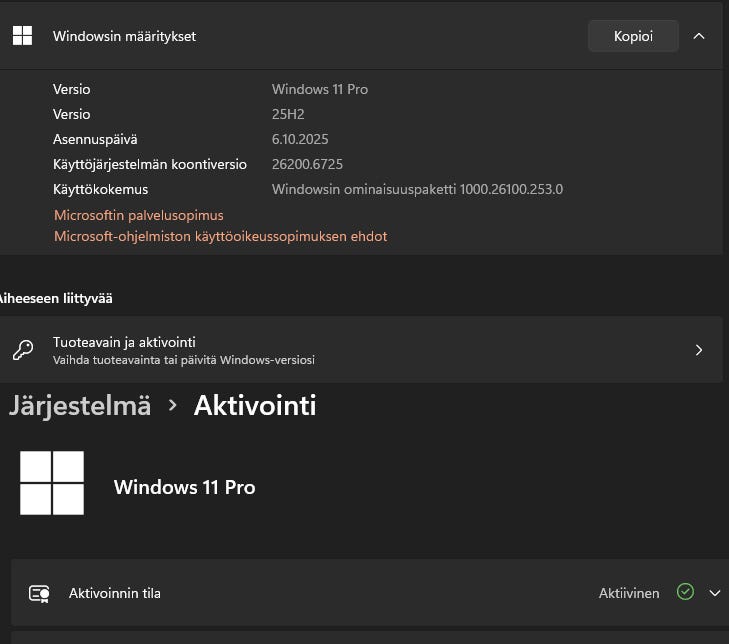The height and width of the screenshot is (644, 729).
Task: Expand the Aktivoinnin tila dropdown chevron
Action: click(x=714, y=593)
